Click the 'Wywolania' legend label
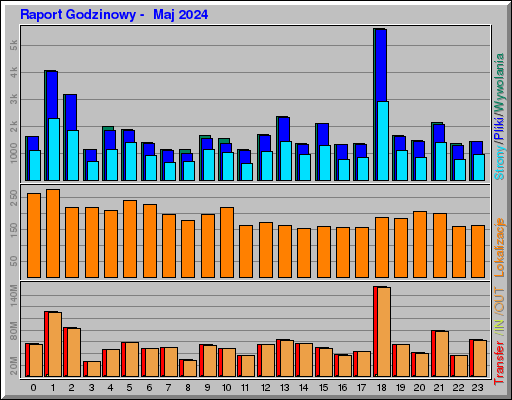 coord(499,83)
